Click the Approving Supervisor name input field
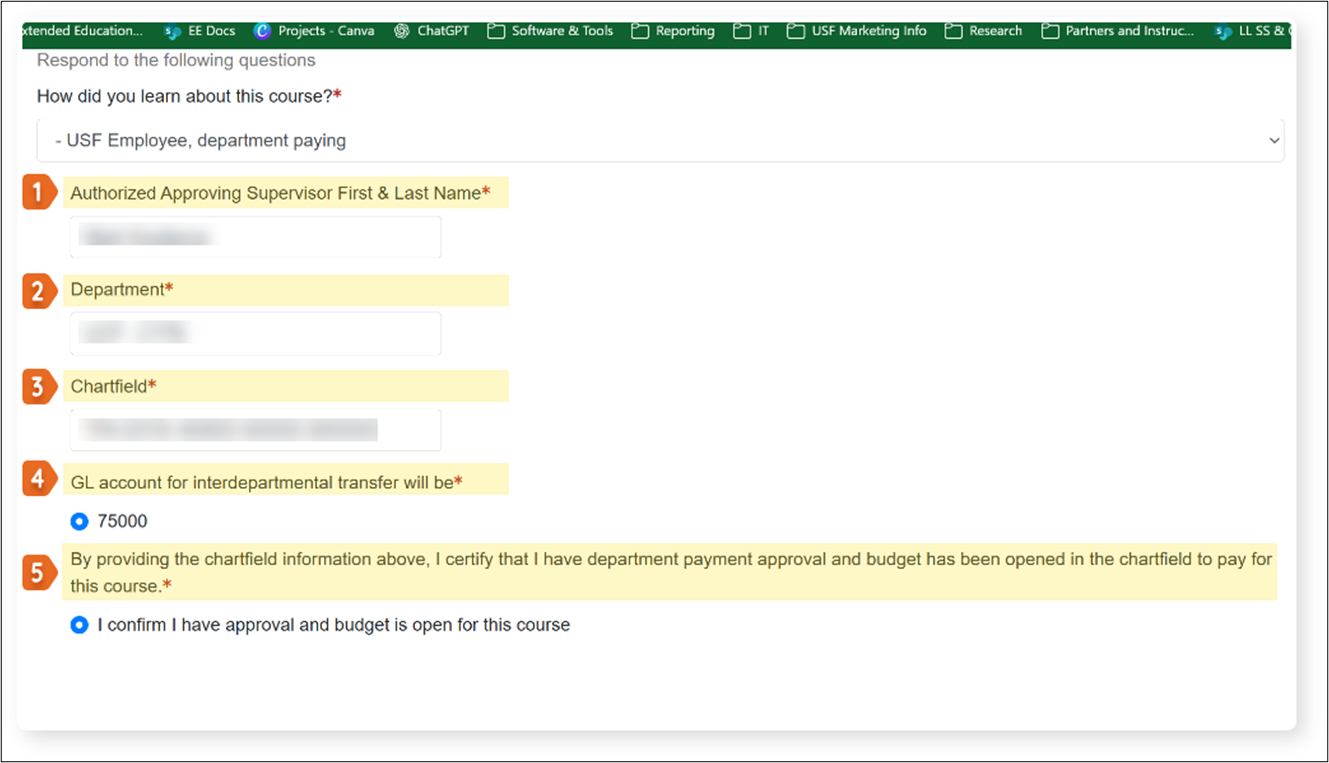The height and width of the screenshot is (763, 1329). pos(255,236)
